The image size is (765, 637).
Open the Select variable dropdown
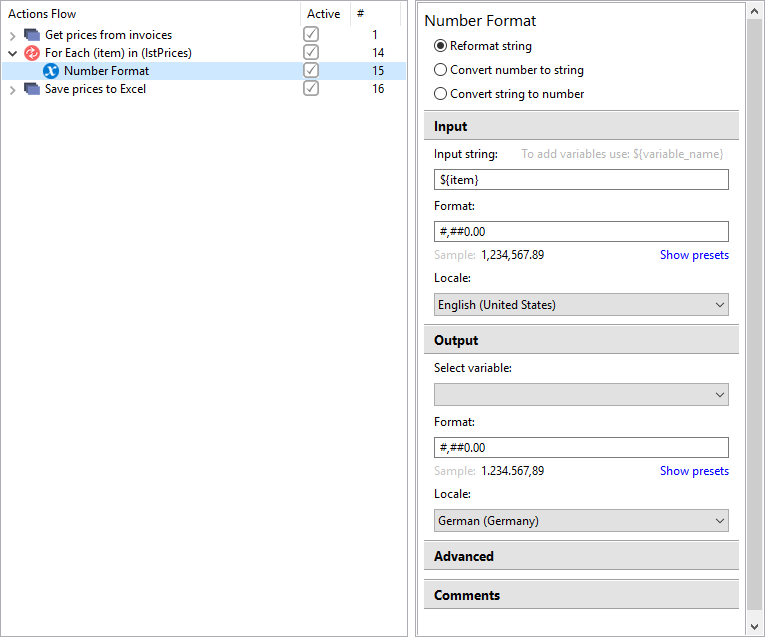point(581,395)
